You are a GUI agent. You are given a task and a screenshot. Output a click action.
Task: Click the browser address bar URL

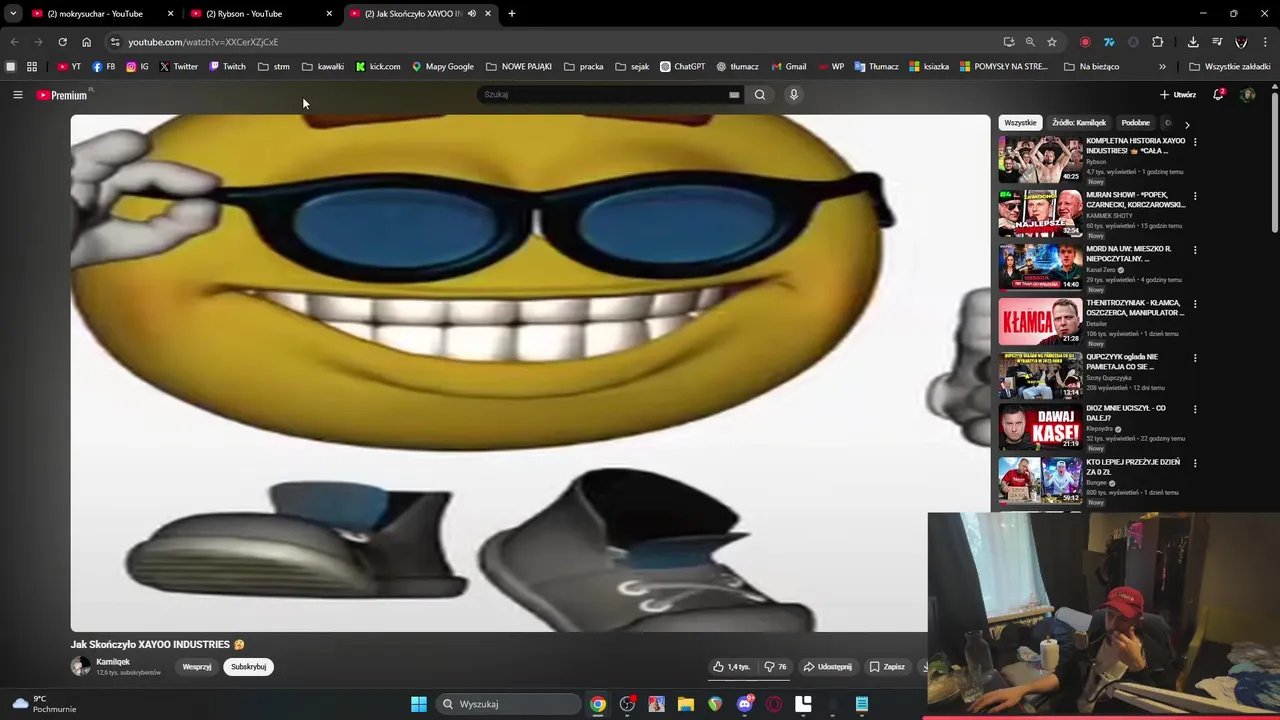click(203, 42)
